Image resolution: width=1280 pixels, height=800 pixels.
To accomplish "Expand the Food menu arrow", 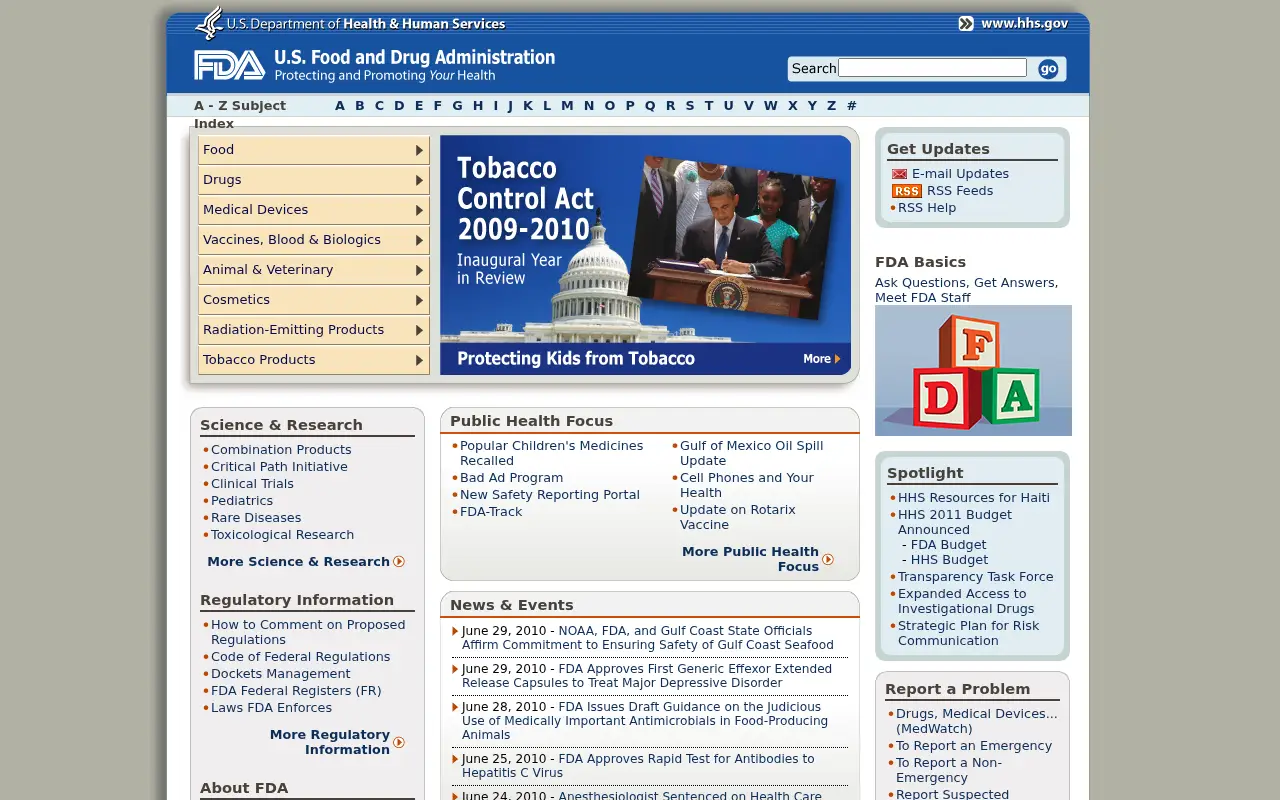I will click(x=419, y=150).
